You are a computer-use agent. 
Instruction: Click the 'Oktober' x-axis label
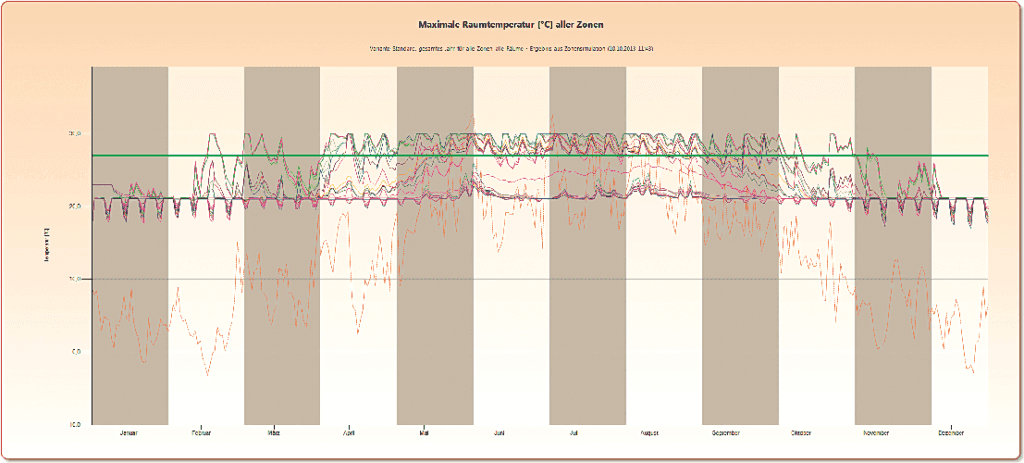coord(802,434)
